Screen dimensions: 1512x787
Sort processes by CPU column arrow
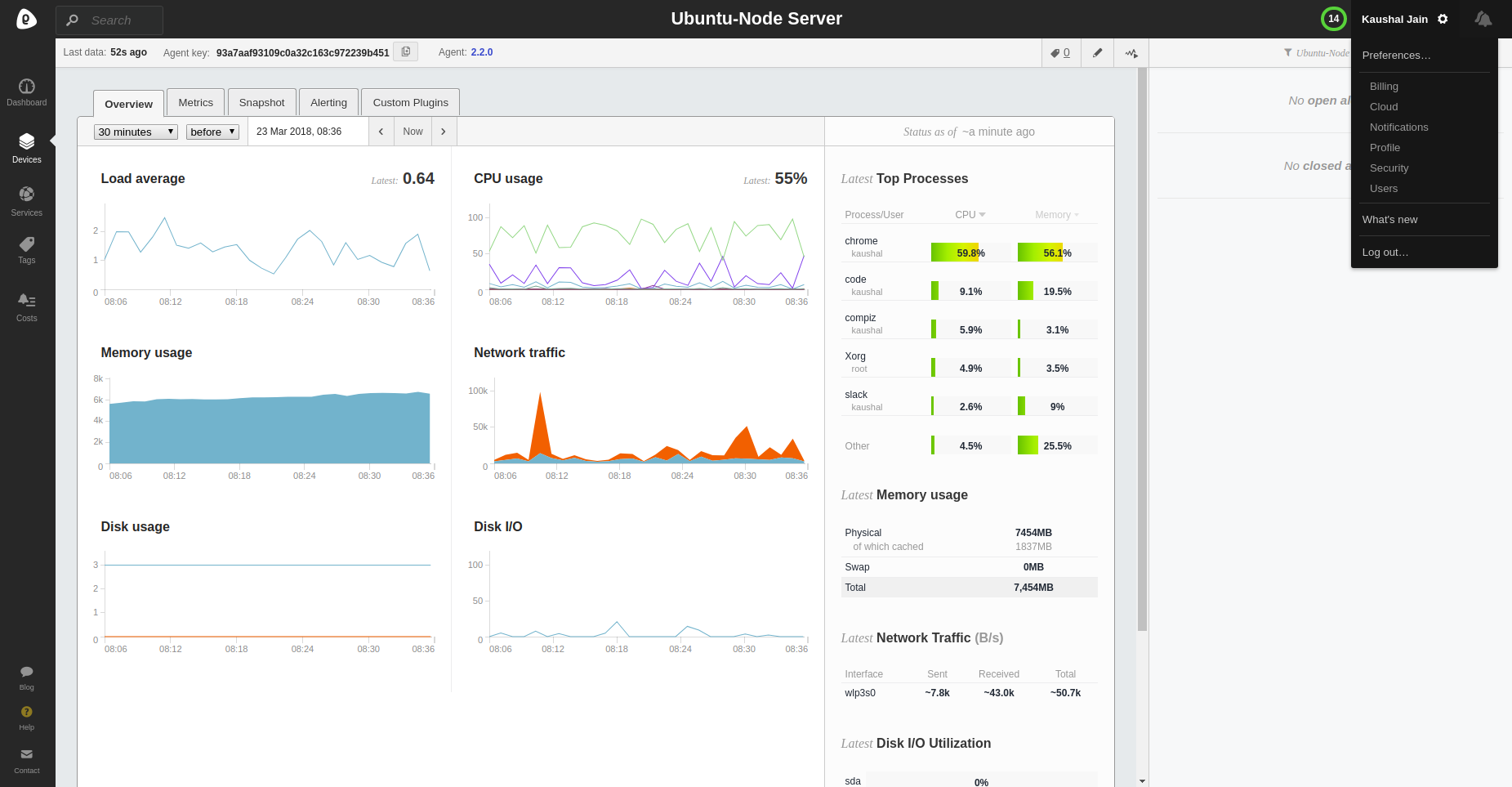tap(982, 215)
